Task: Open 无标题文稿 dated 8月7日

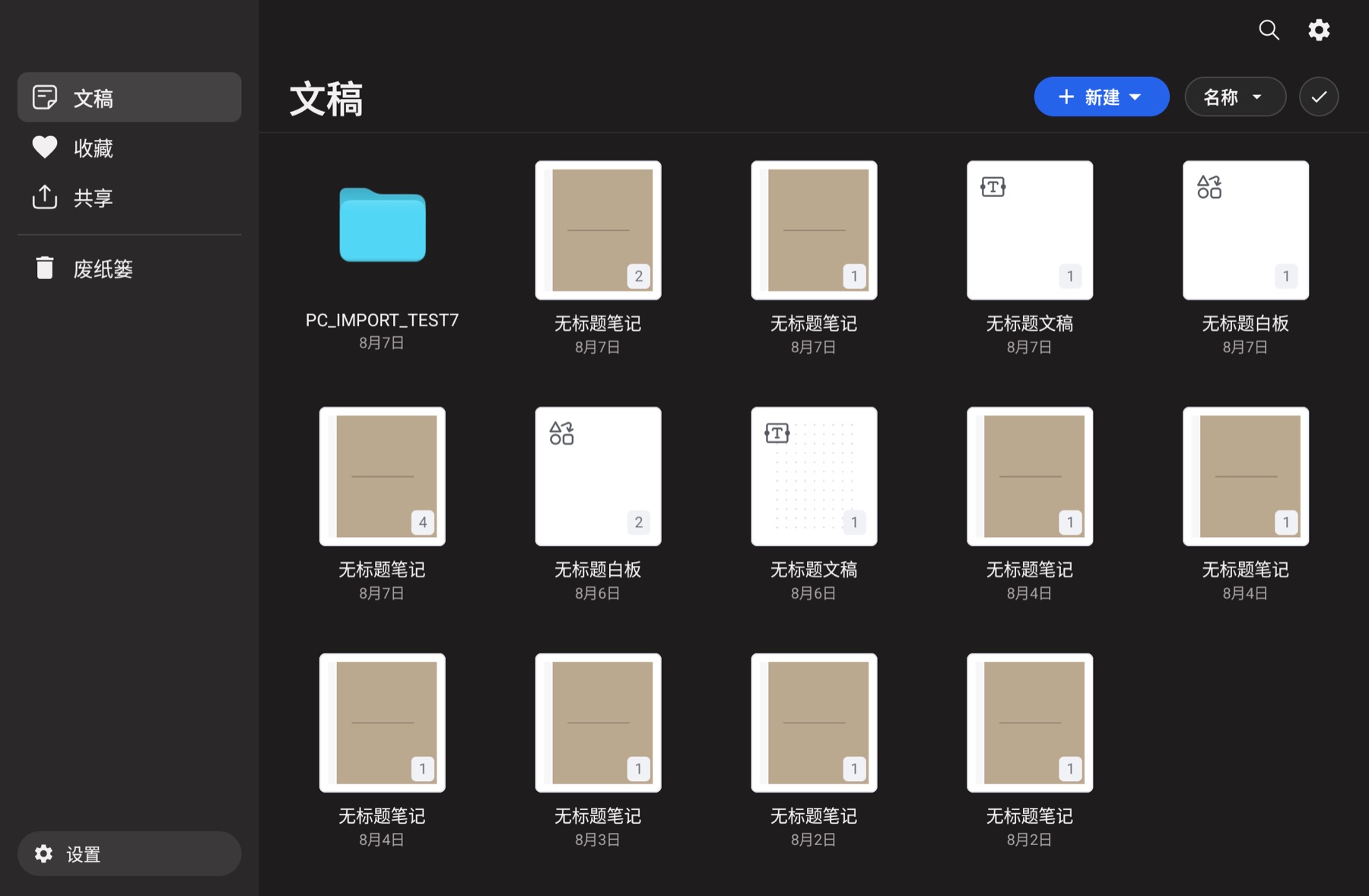Action: (x=1030, y=230)
